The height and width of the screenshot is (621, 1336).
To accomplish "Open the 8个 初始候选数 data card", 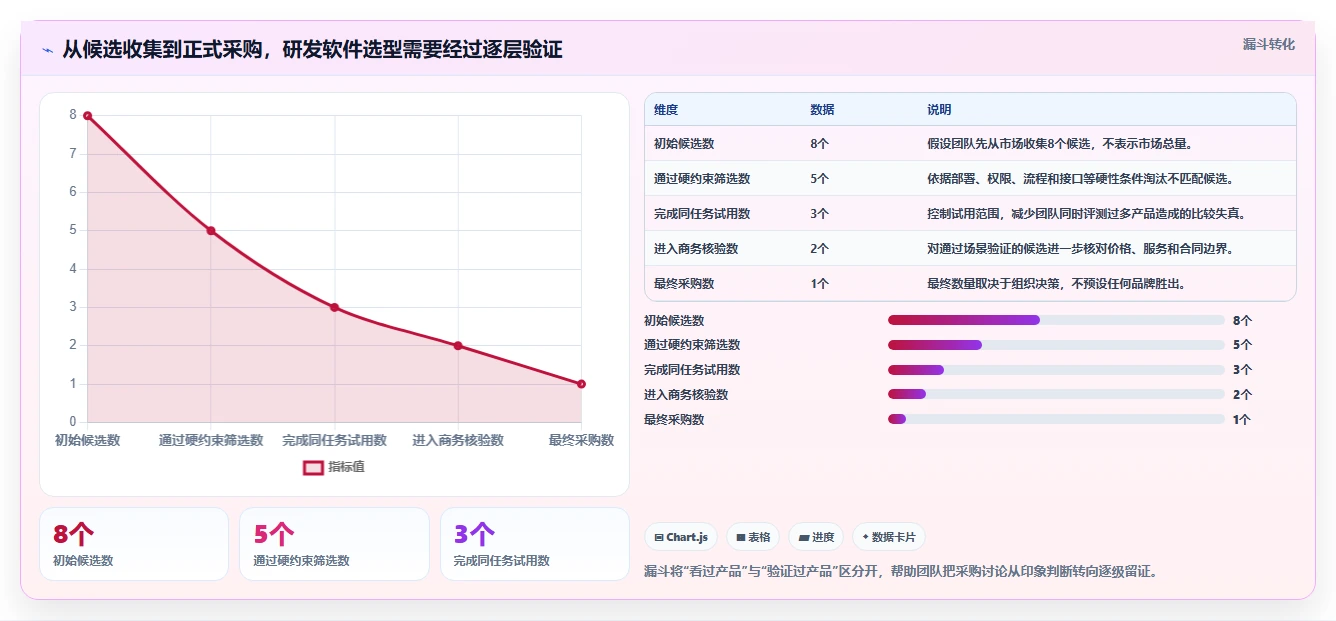I will point(134,544).
